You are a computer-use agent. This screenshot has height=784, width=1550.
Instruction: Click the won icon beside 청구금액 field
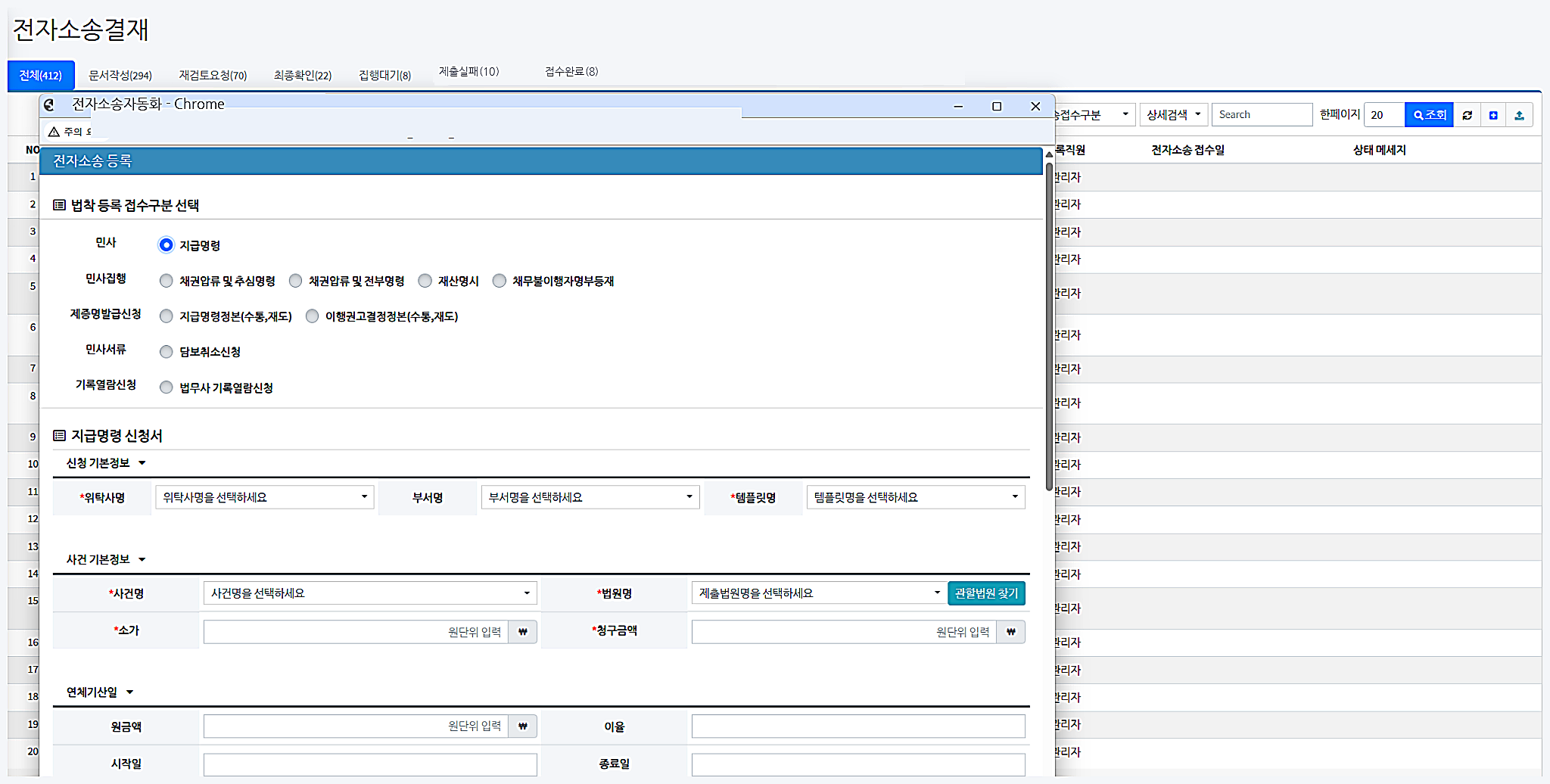pyautogui.click(x=1010, y=632)
